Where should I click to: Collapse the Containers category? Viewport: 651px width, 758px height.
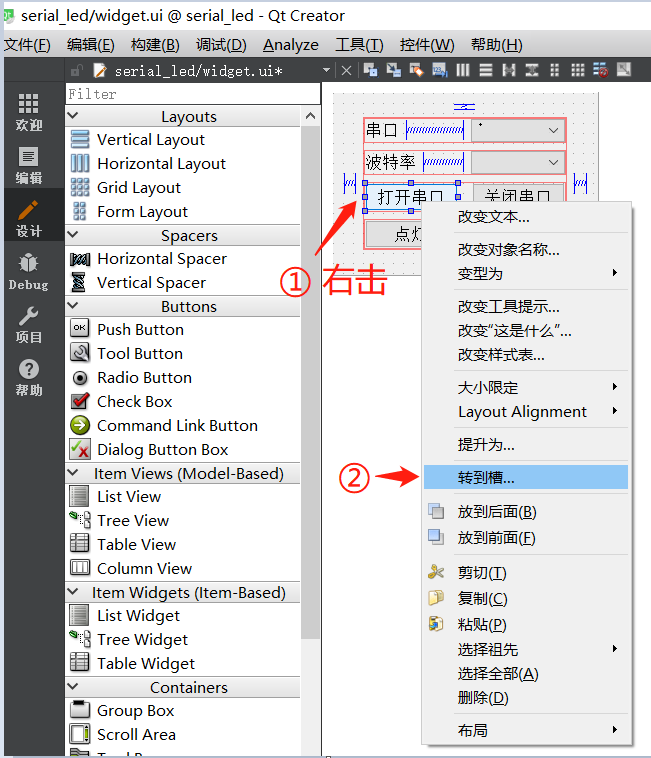click(73, 686)
